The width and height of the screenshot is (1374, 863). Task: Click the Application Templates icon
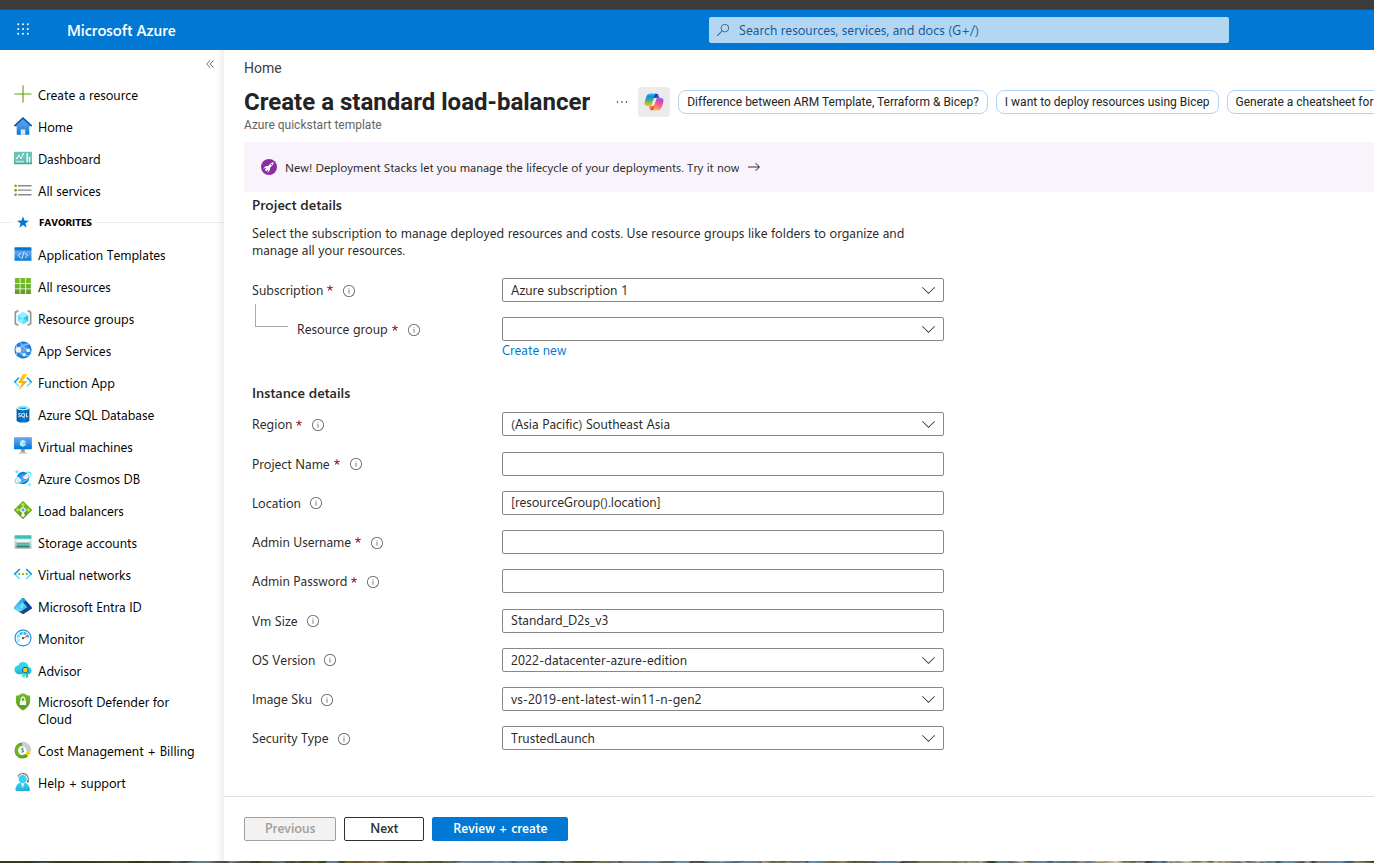click(x=22, y=255)
